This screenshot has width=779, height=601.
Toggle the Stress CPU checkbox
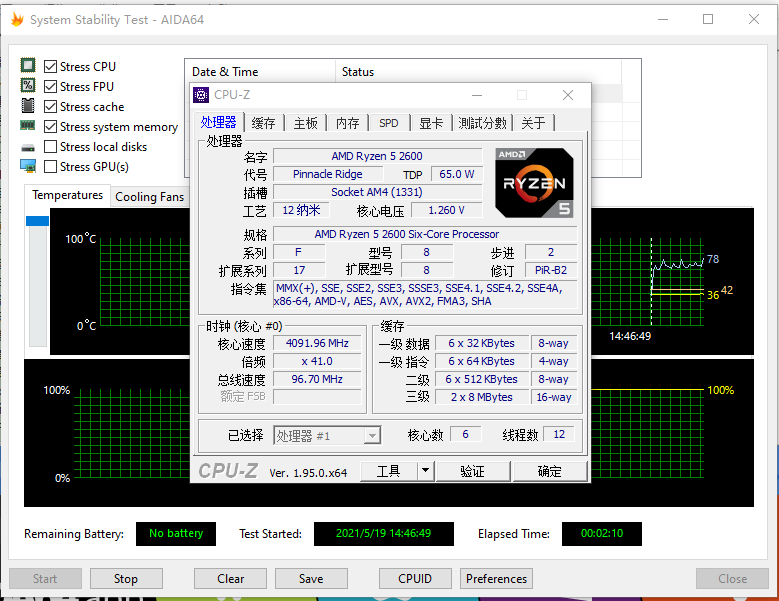click(x=50, y=67)
